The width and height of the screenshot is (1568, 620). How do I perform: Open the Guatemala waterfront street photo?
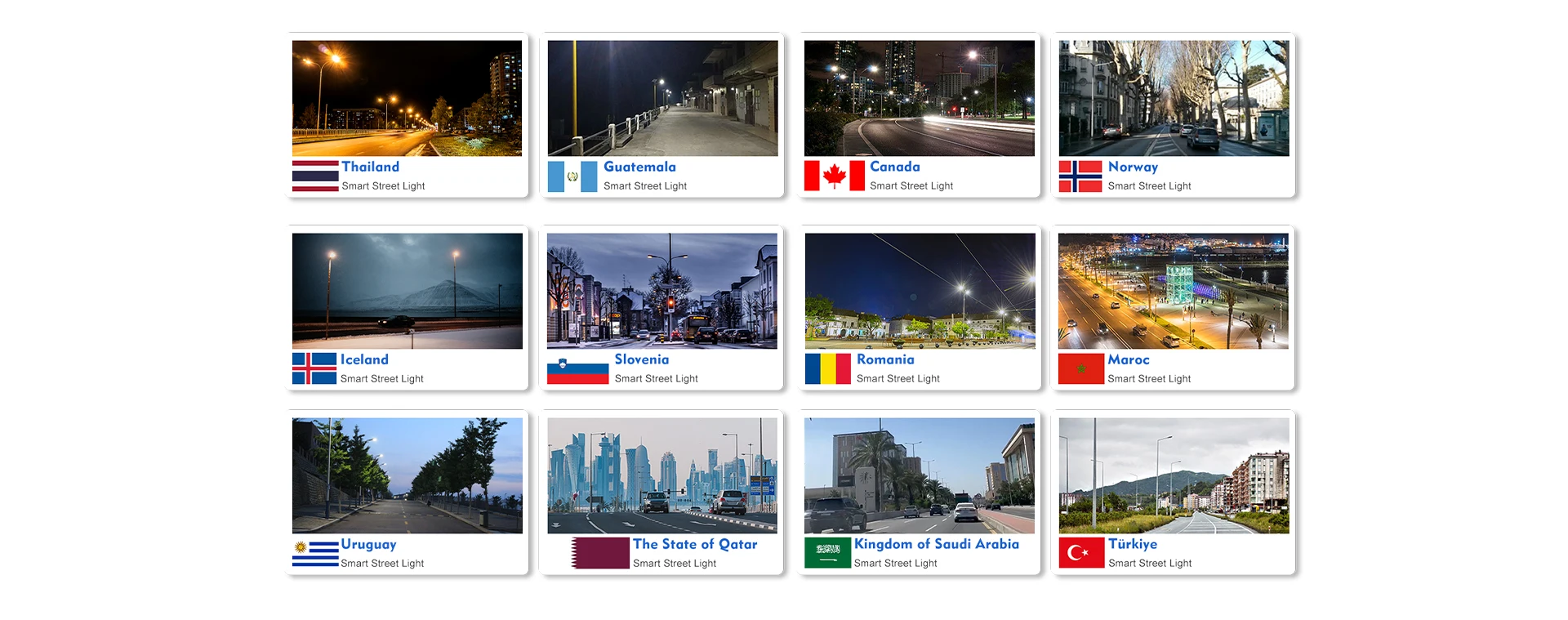tap(663, 98)
